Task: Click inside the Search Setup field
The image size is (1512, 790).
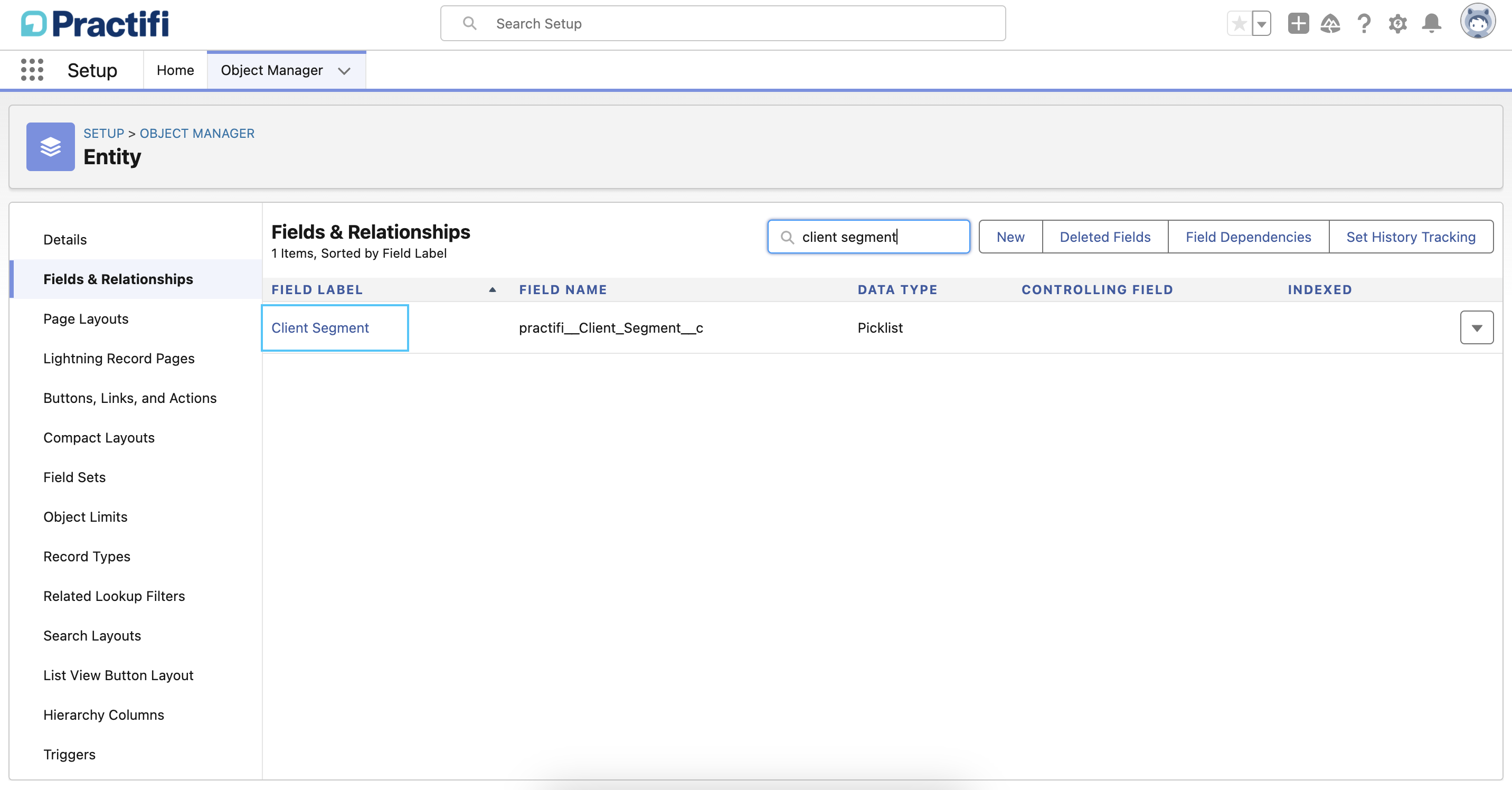Action: point(722,23)
